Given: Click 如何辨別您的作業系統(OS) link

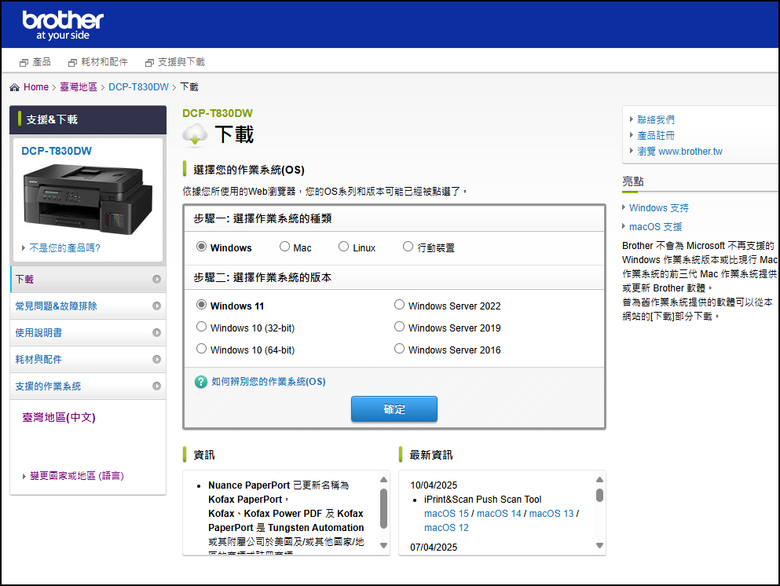Looking at the screenshot, I should pos(269,382).
